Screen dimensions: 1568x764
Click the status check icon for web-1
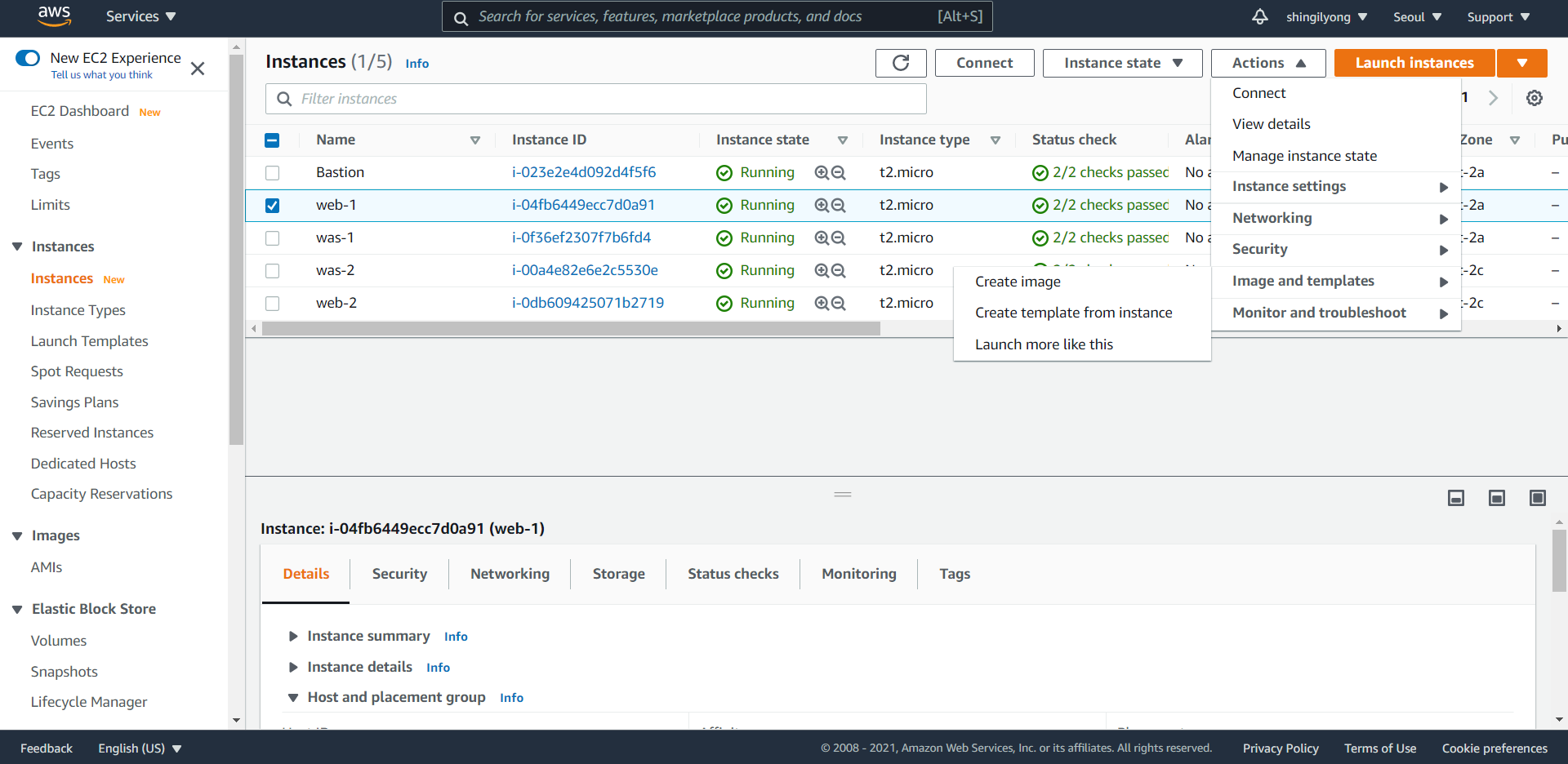pyautogui.click(x=1040, y=205)
